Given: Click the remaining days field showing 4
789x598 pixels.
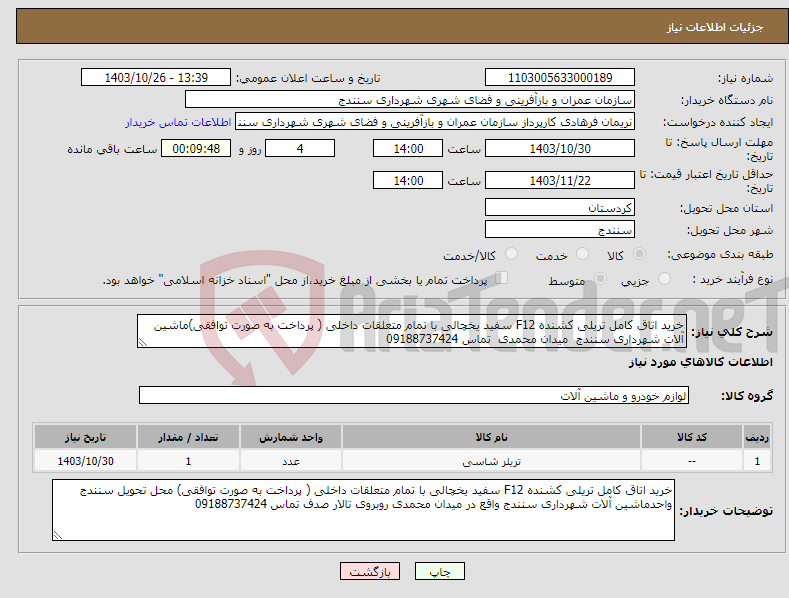Looking at the screenshot, I should (300, 148).
